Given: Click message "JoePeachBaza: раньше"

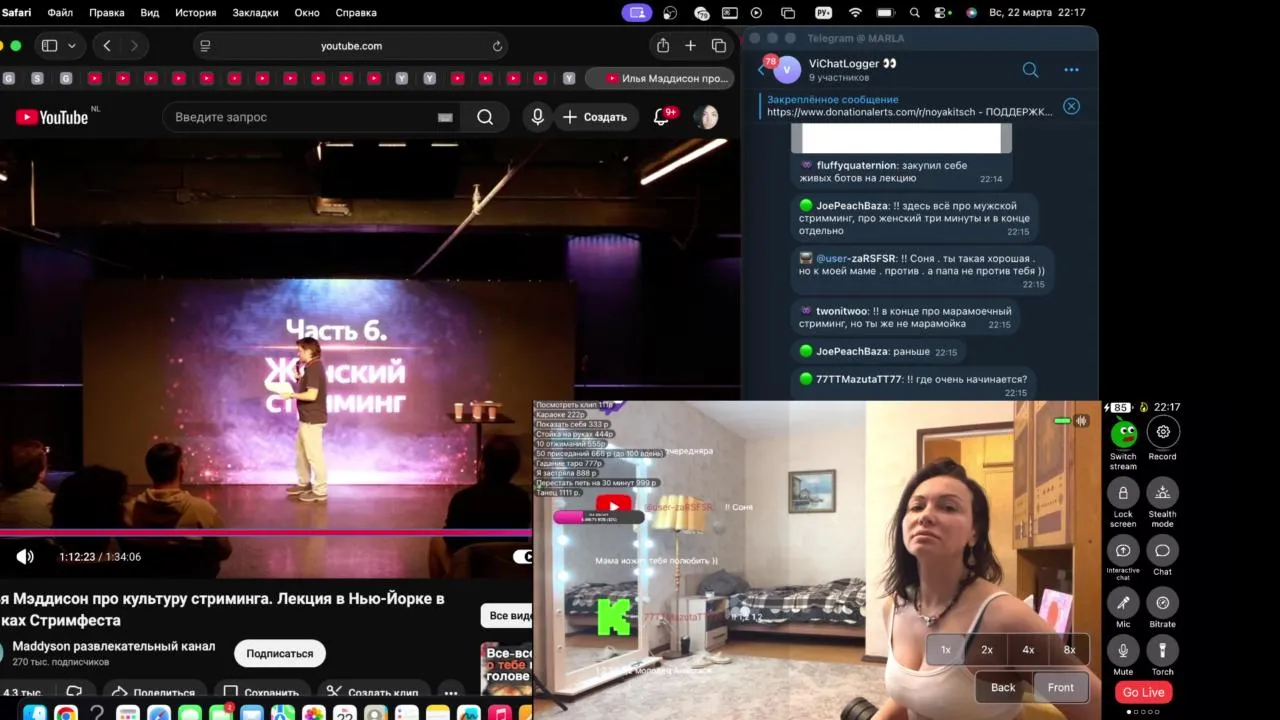Looking at the screenshot, I should (878, 352).
